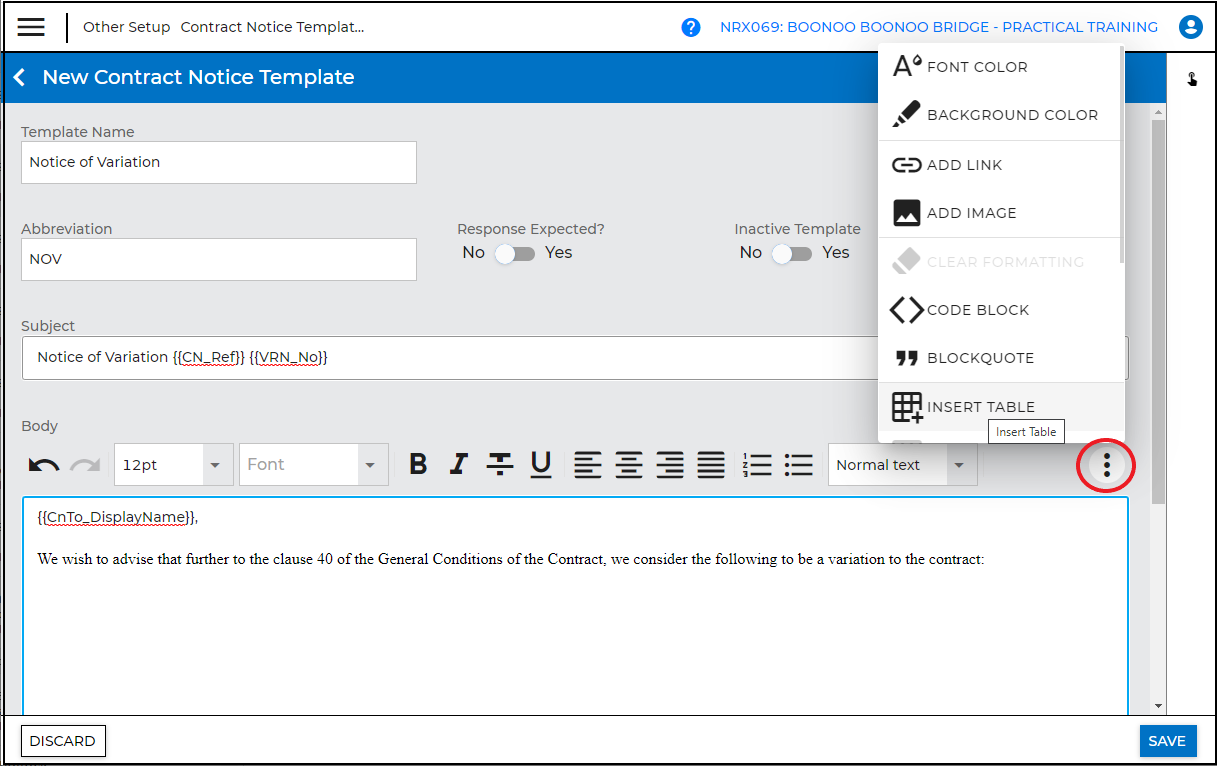Open the hamburger navigation menu
Screen dimensions: 1217x766
click(31, 27)
